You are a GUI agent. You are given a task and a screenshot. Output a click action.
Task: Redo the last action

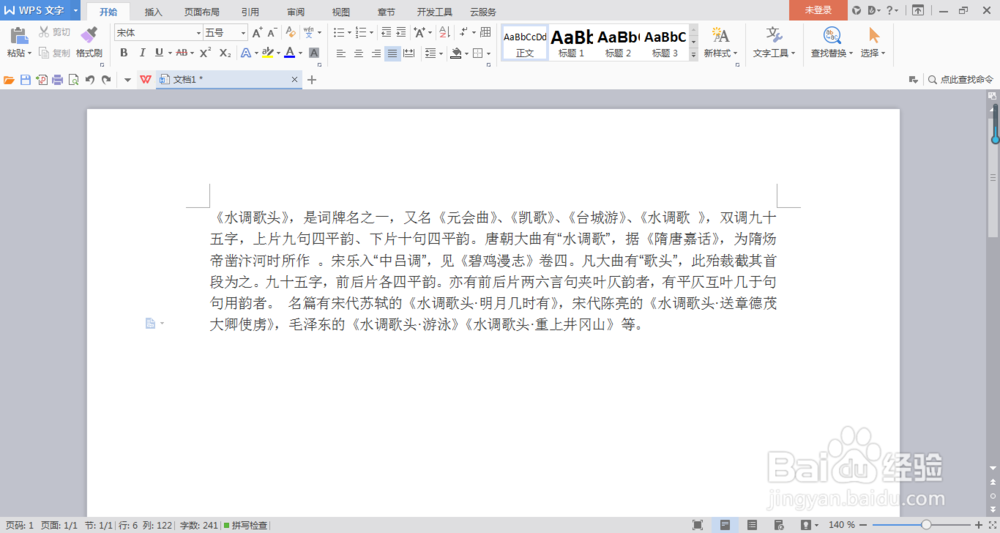click(x=106, y=80)
